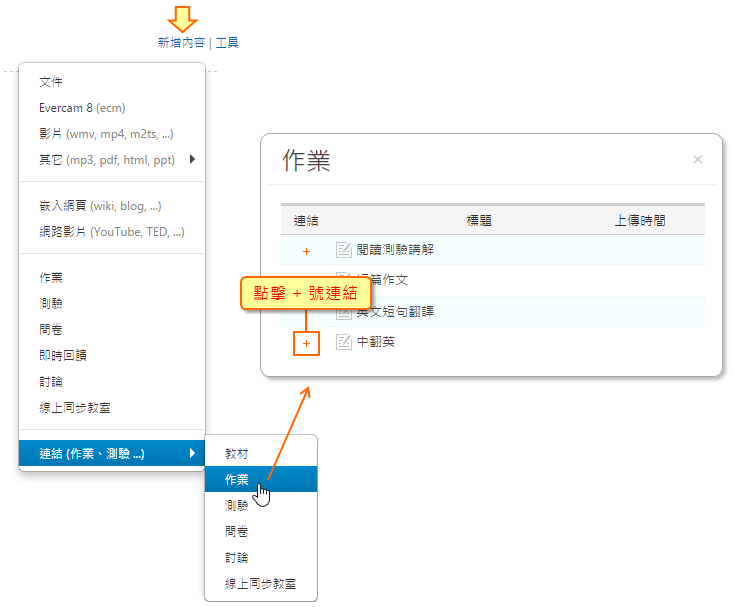The image size is (734, 607).
Task: Open the 新增內容 menu link
Action: 181,43
